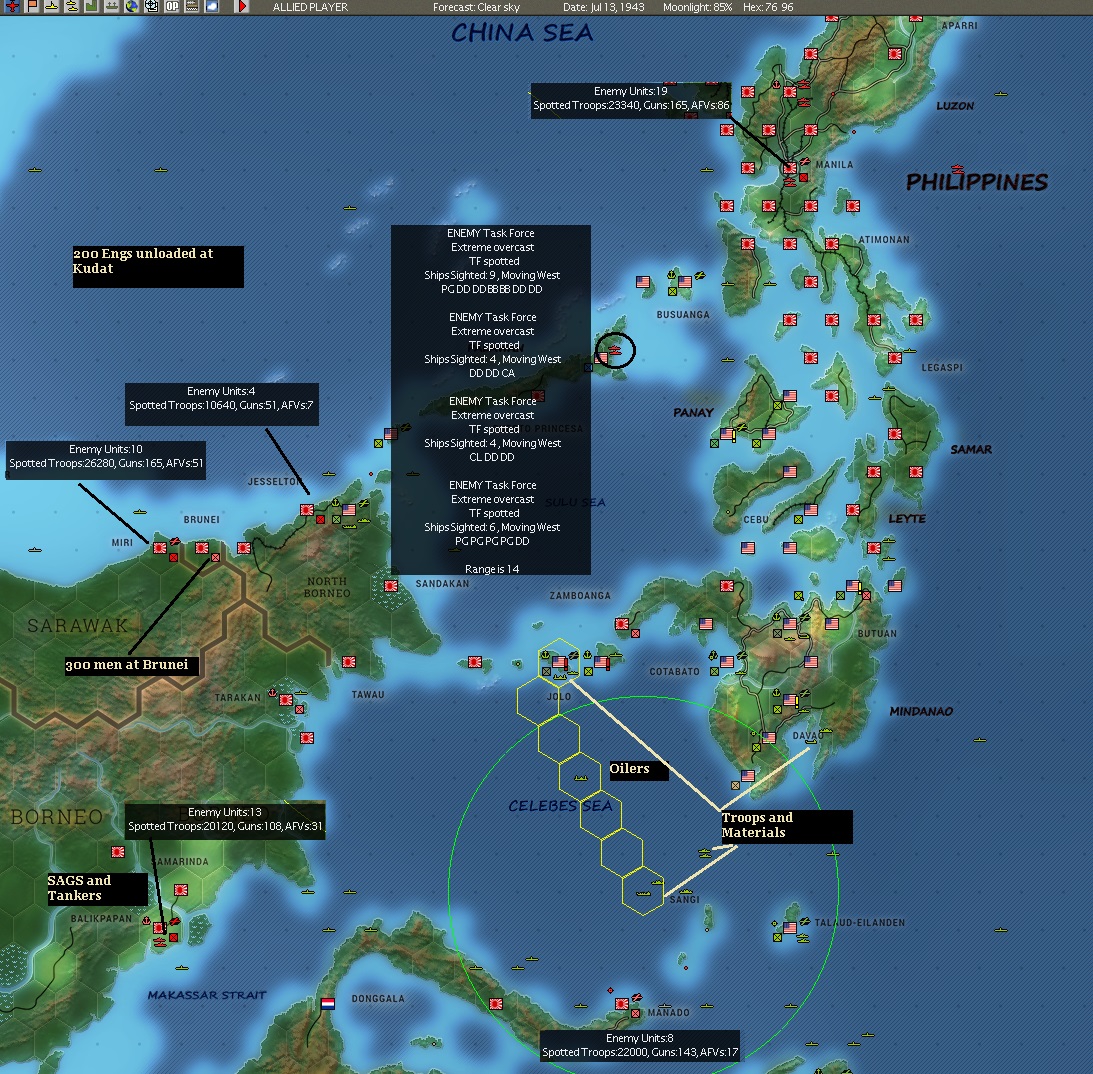1093x1074 pixels.
Task: Select the Japanese base at Tarakan
Action: point(286,700)
